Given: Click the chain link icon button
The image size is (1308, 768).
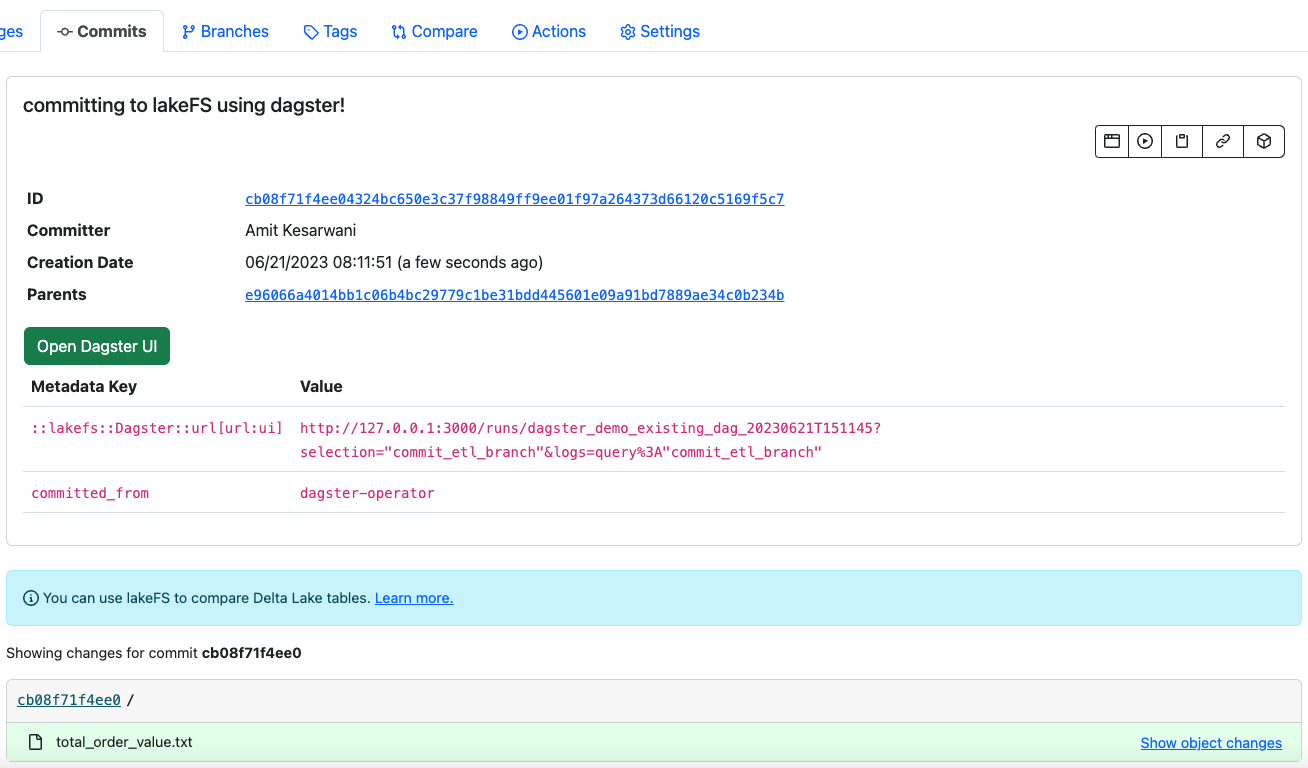Looking at the screenshot, I should coord(1223,141).
